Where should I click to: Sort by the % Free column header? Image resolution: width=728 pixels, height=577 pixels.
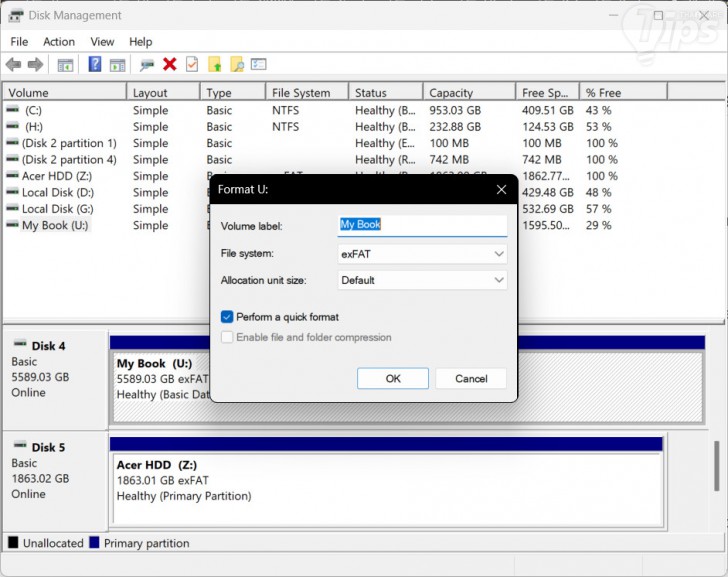624,92
